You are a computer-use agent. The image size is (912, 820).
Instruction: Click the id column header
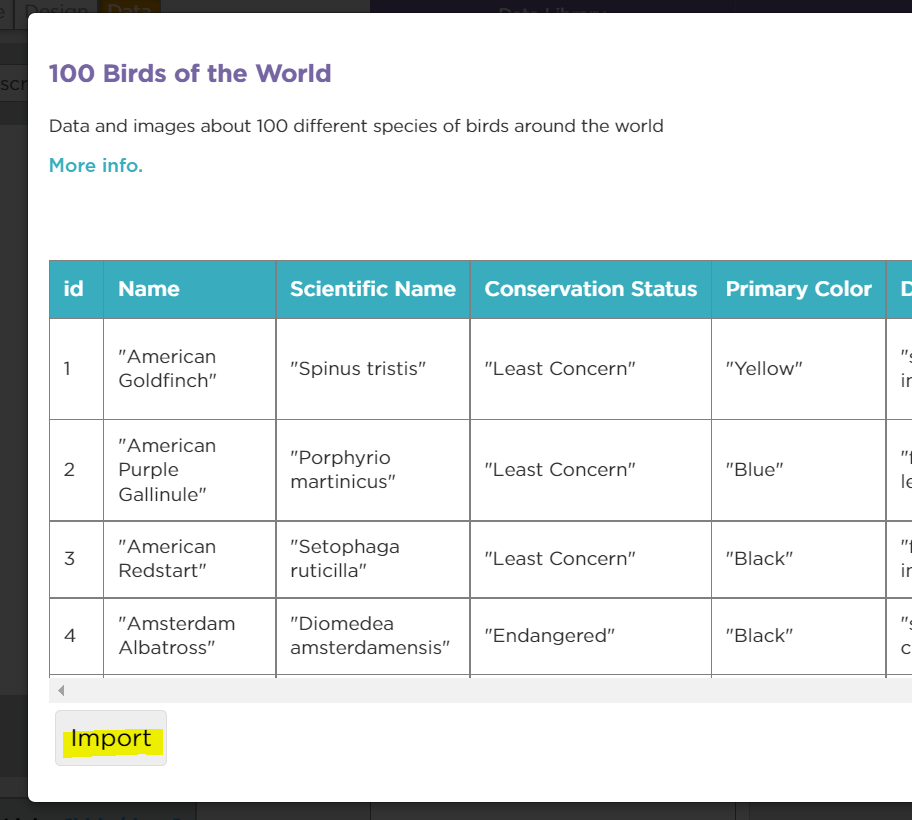pyautogui.click(x=73, y=289)
